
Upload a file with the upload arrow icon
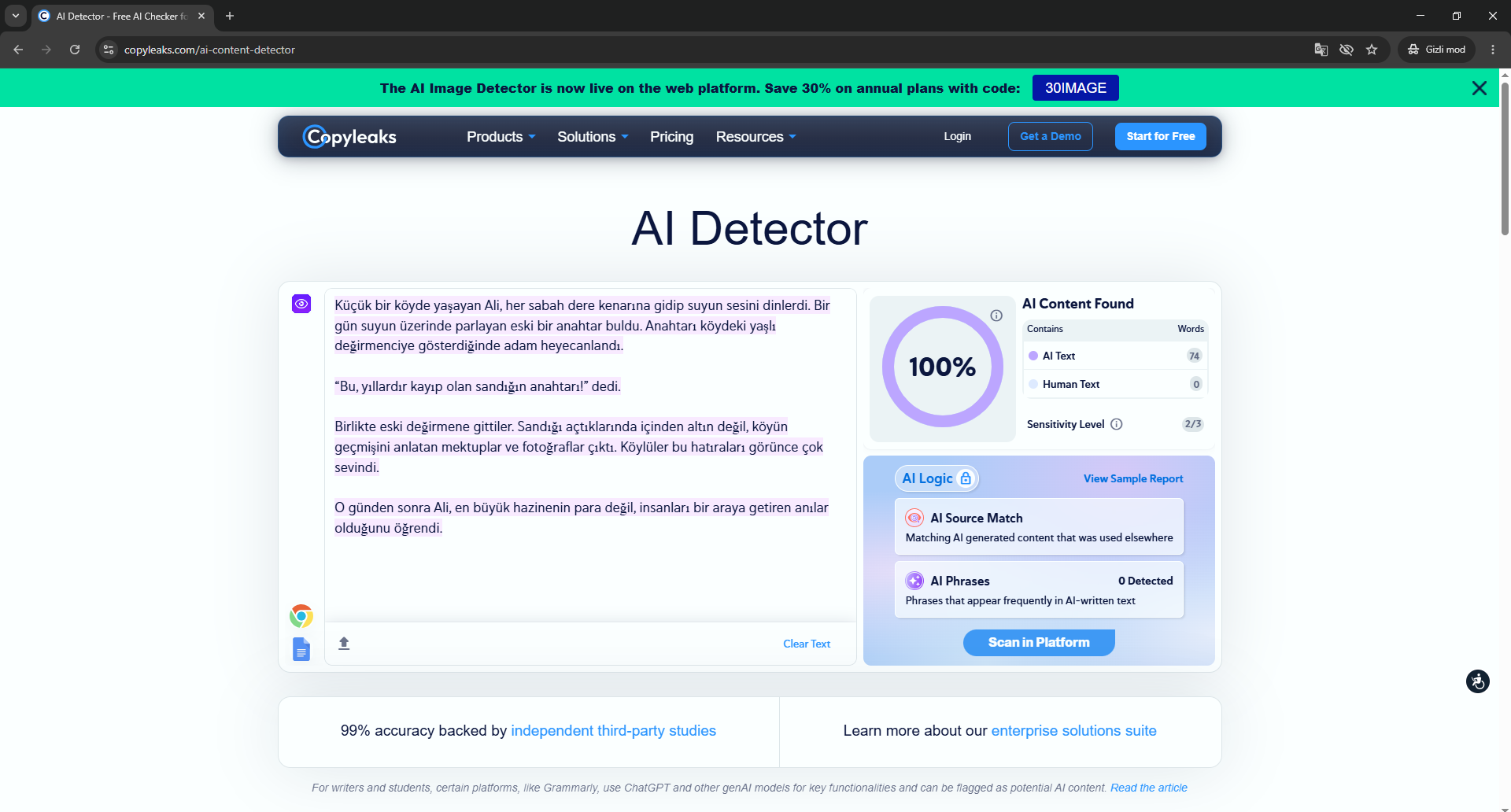point(344,644)
